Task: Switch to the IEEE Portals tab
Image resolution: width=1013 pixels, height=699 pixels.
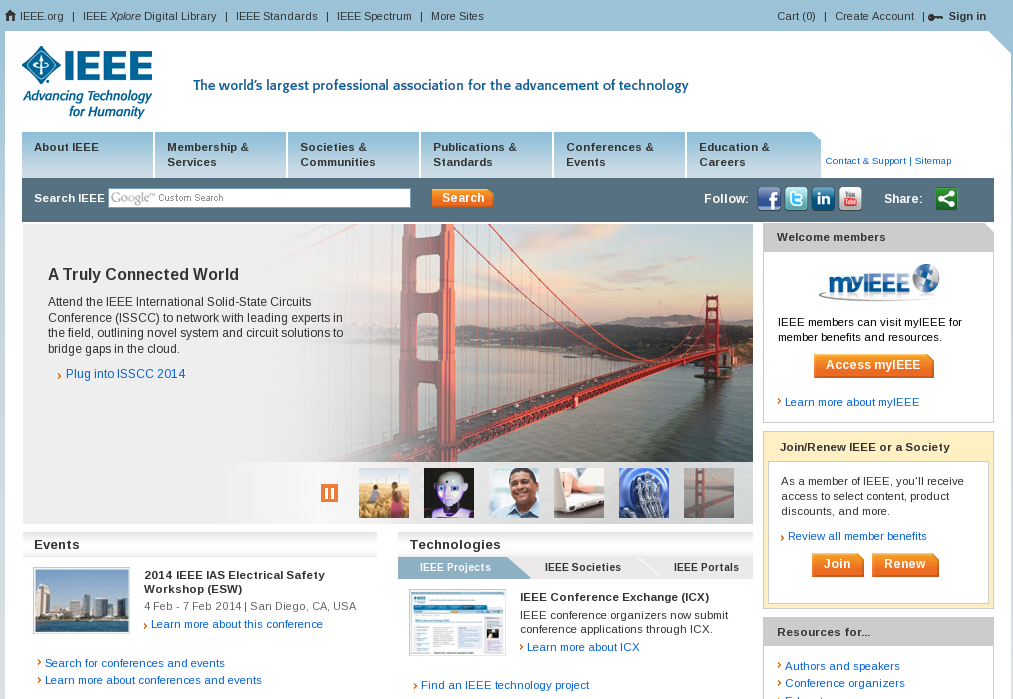Action: coord(706,567)
